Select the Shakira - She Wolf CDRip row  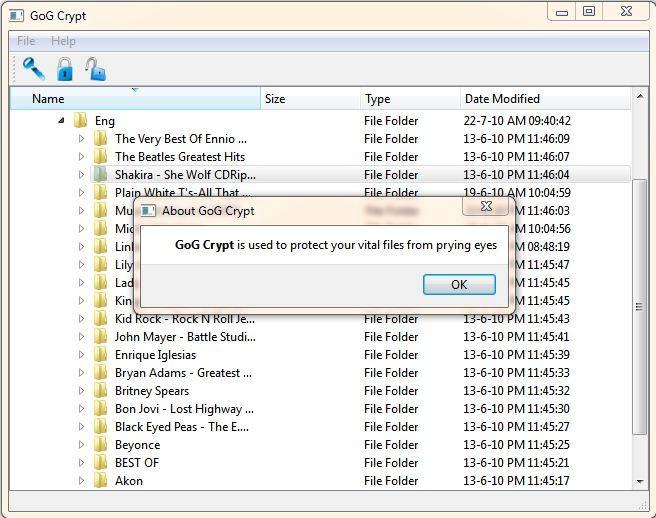tap(185, 175)
